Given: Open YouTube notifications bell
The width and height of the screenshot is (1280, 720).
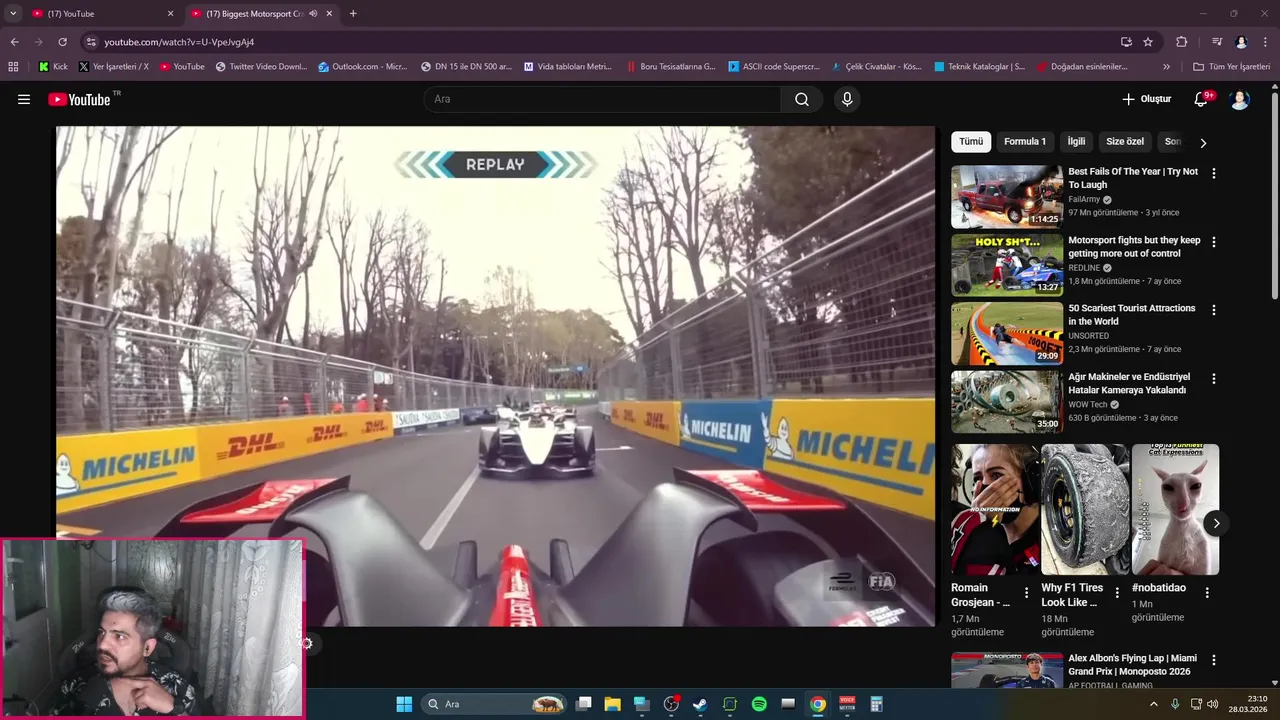Looking at the screenshot, I should [x=1202, y=99].
